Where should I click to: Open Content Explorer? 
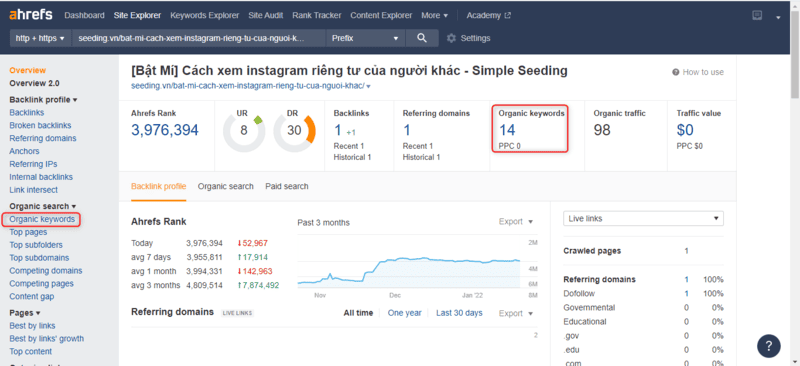[381, 15]
